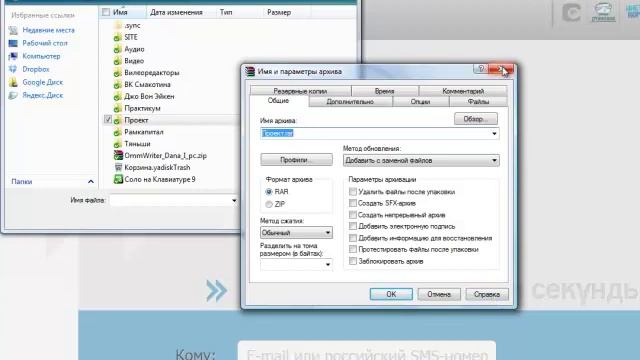Click the Справка button
This screenshot has height=360, width=640.
pyautogui.click(x=487, y=294)
